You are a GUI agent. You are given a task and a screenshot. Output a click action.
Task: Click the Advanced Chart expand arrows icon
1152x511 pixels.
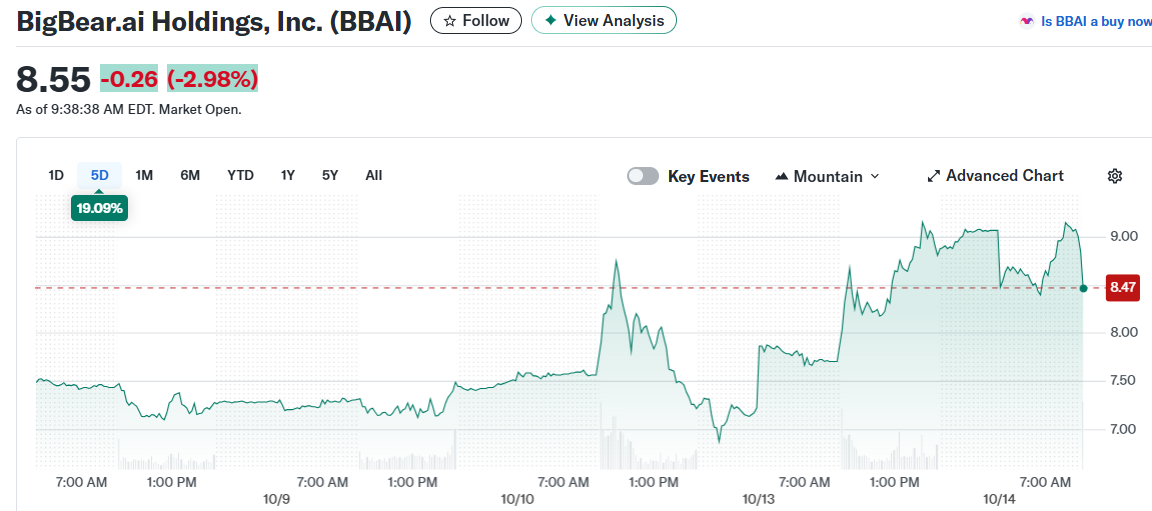[934, 176]
